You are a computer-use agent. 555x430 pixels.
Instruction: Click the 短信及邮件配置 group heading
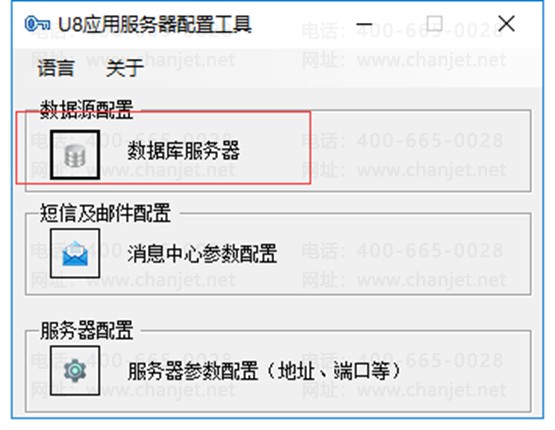coord(105,213)
